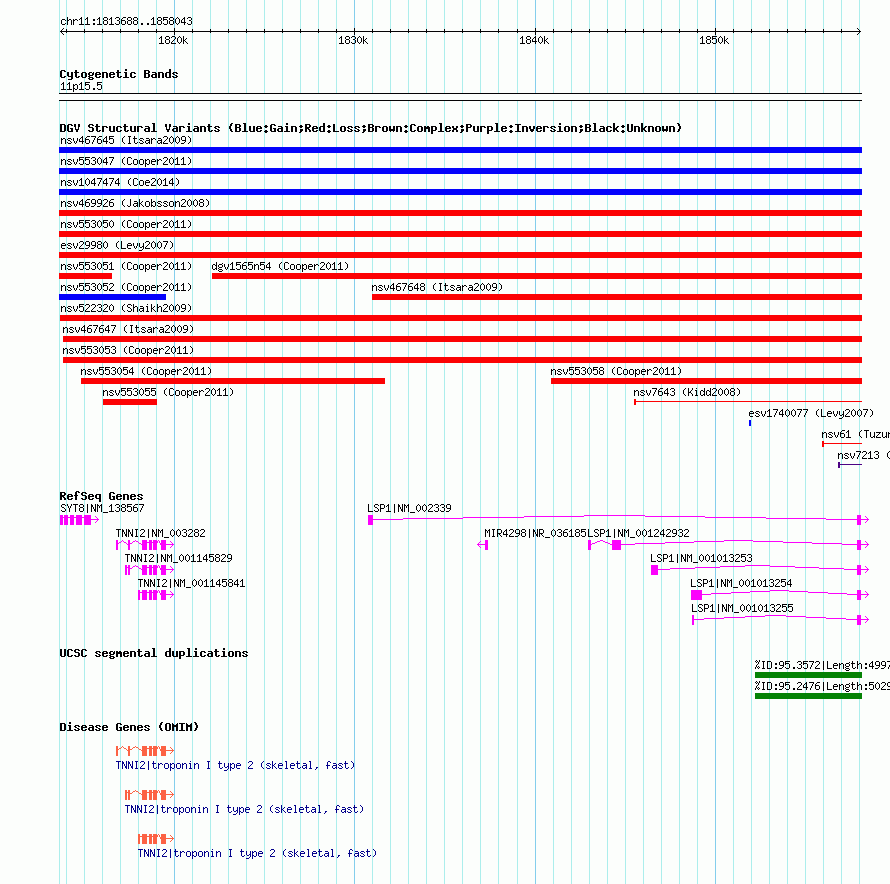Click the ruler's left arrow end

click(62, 31)
